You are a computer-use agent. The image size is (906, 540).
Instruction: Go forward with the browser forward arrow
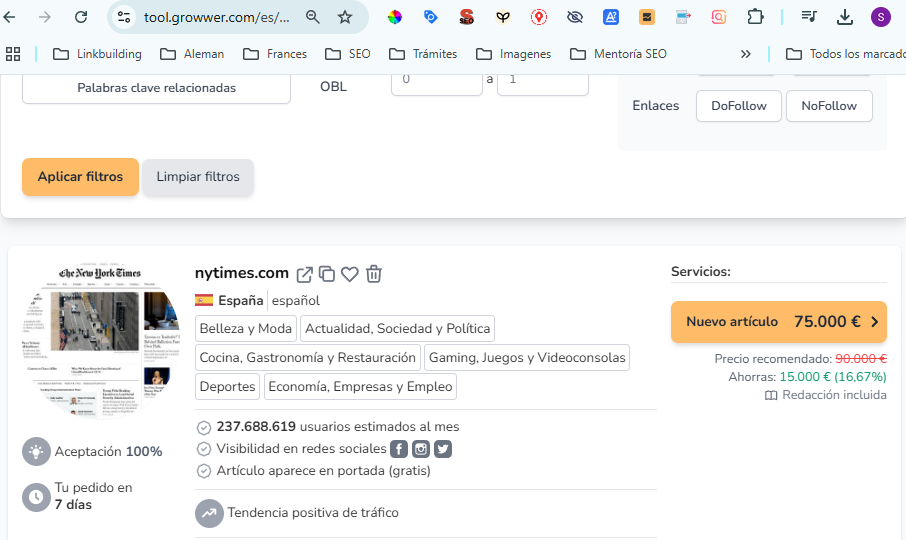(x=44, y=17)
